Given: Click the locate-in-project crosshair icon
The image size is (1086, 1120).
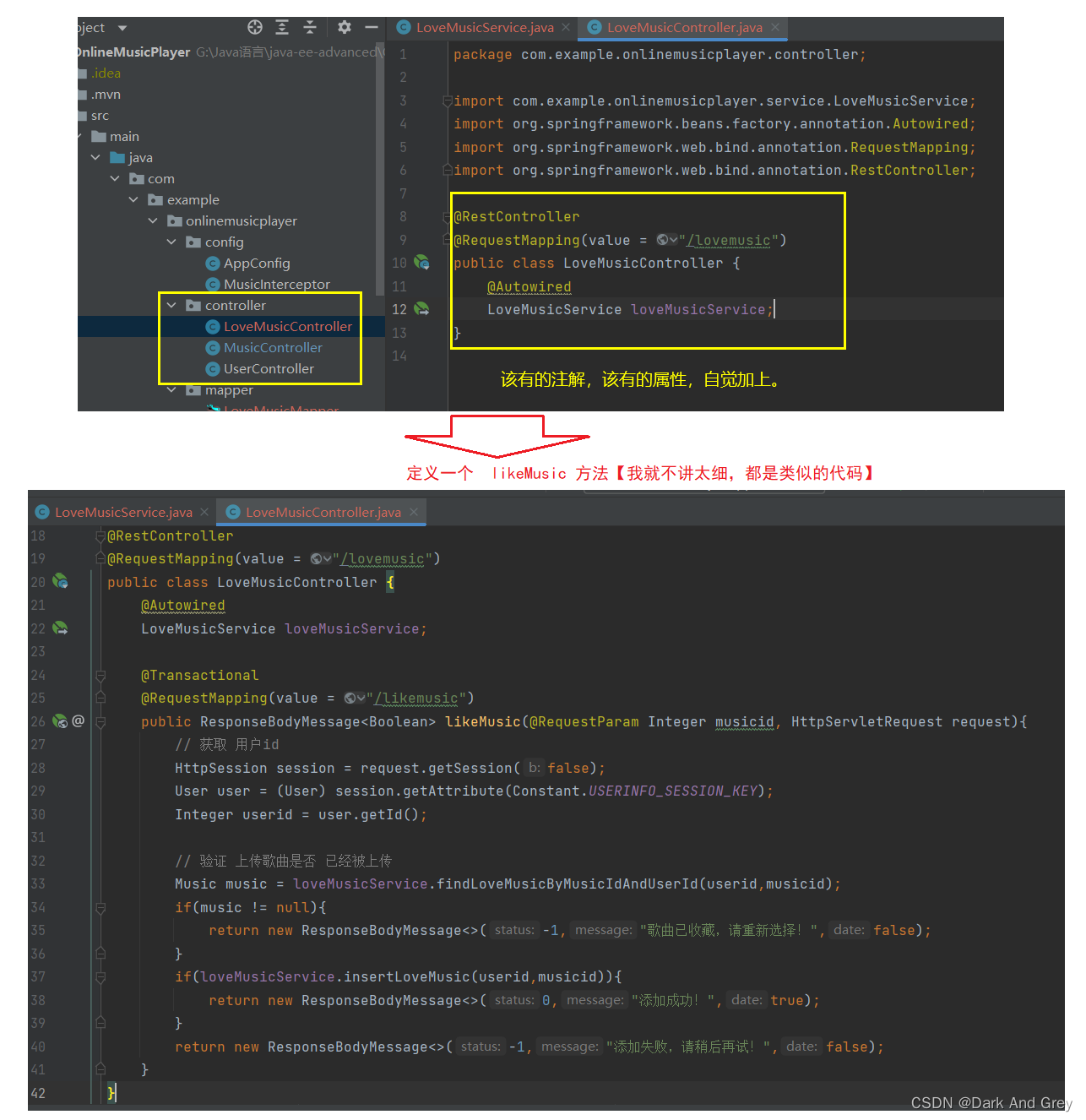Looking at the screenshot, I should click(255, 27).
